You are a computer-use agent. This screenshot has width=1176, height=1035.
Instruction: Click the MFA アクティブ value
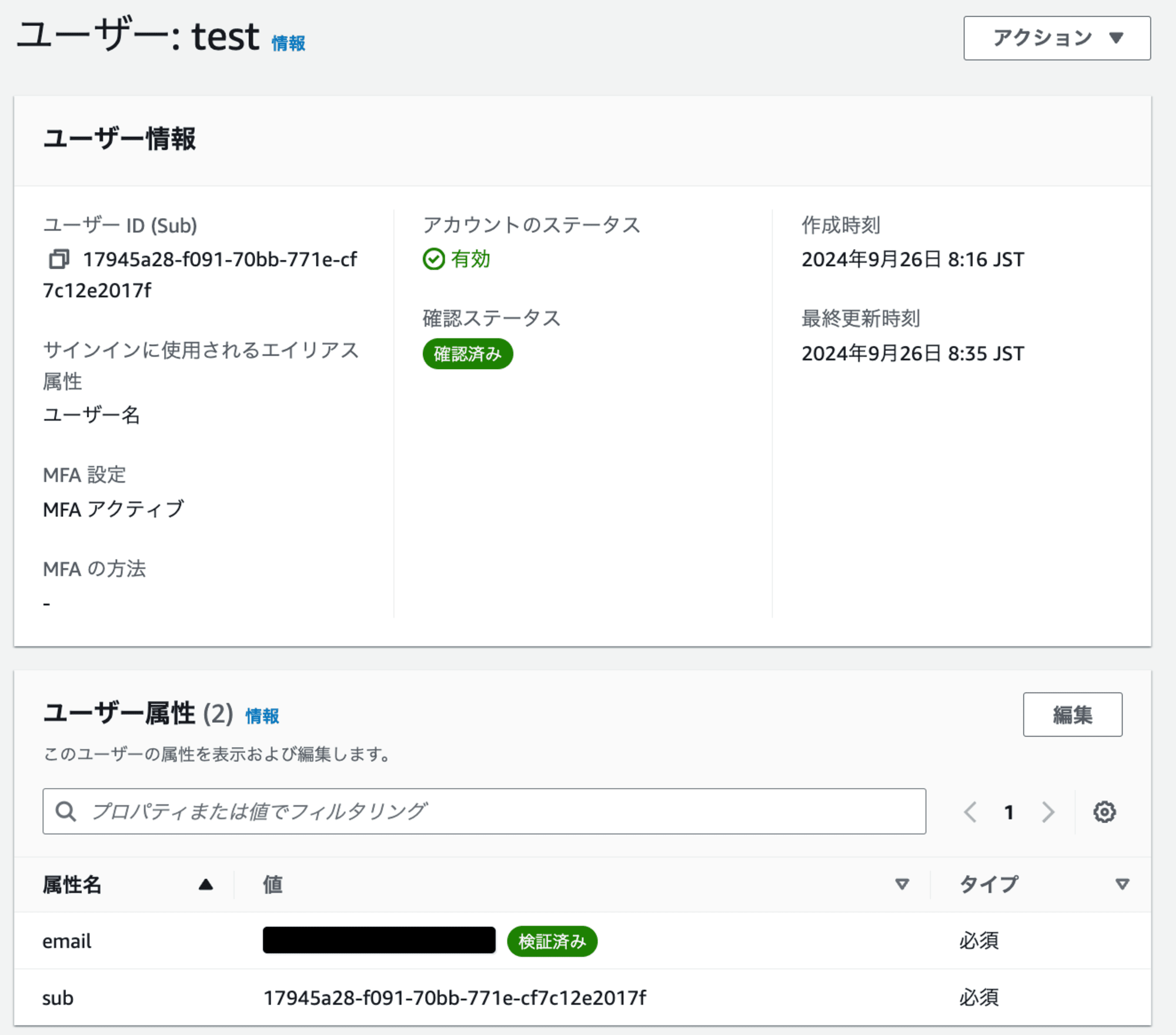113,509
